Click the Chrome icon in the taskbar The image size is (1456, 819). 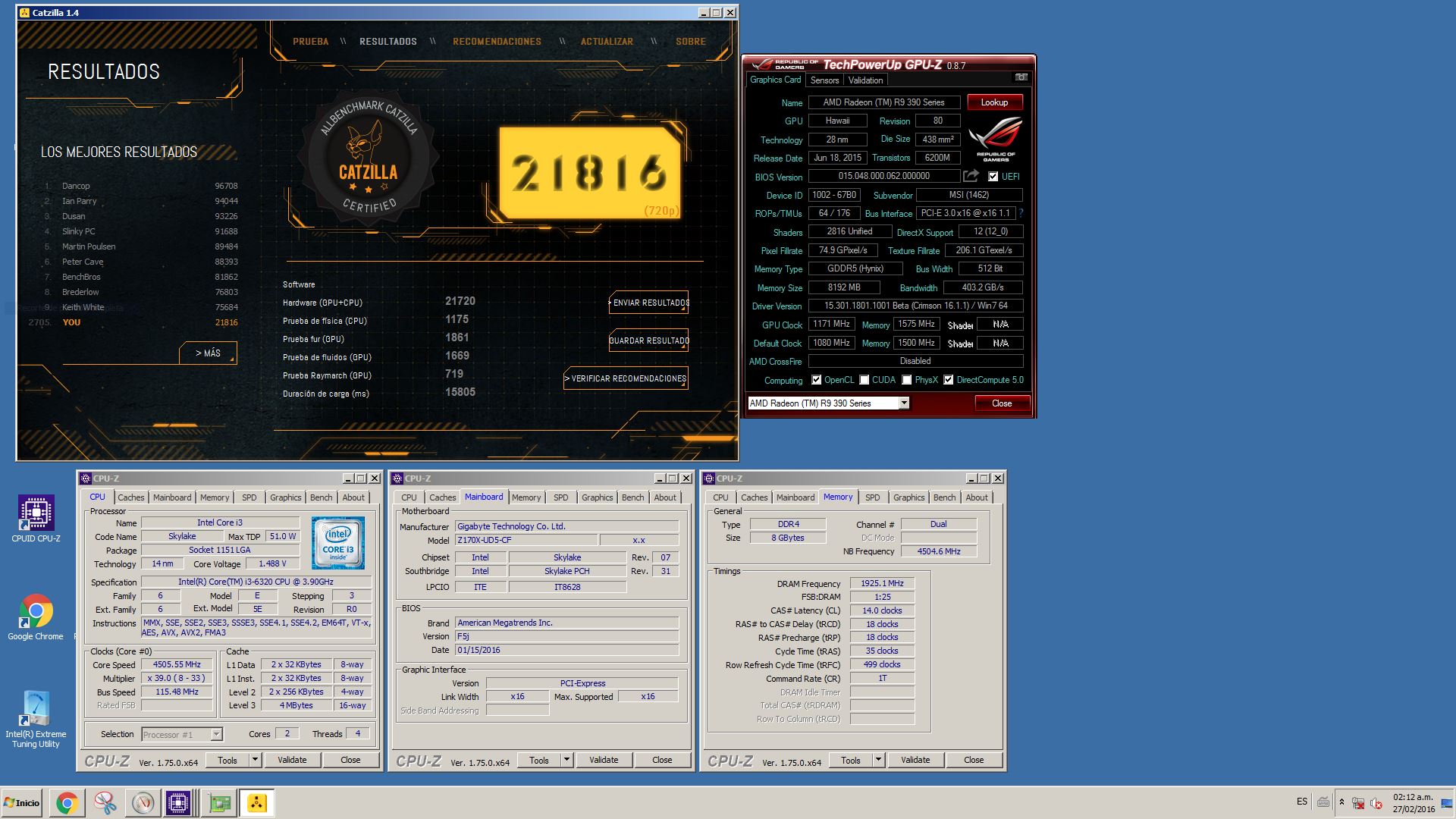click(67, 802)
